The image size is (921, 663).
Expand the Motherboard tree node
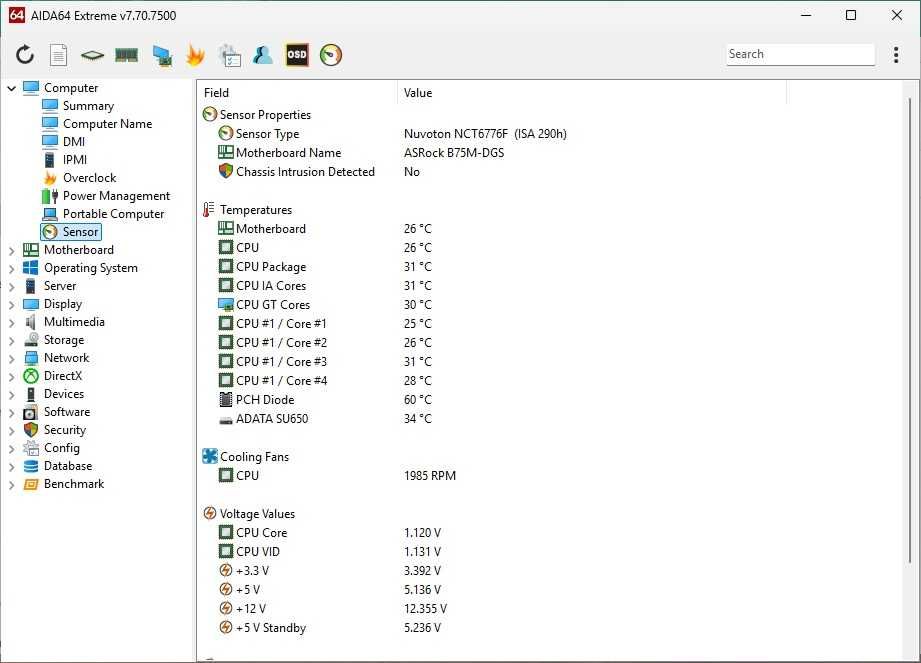(12, 250)
